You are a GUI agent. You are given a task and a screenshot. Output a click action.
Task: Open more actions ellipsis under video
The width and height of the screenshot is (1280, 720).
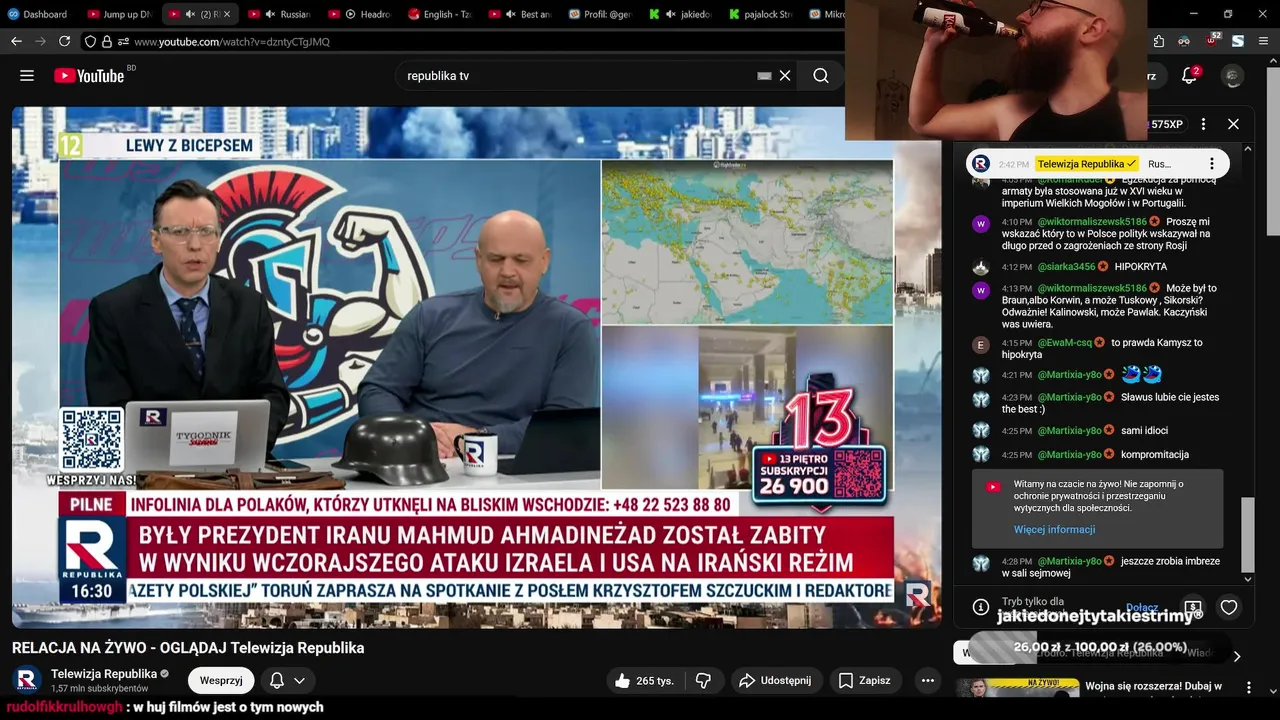point(927,680)
